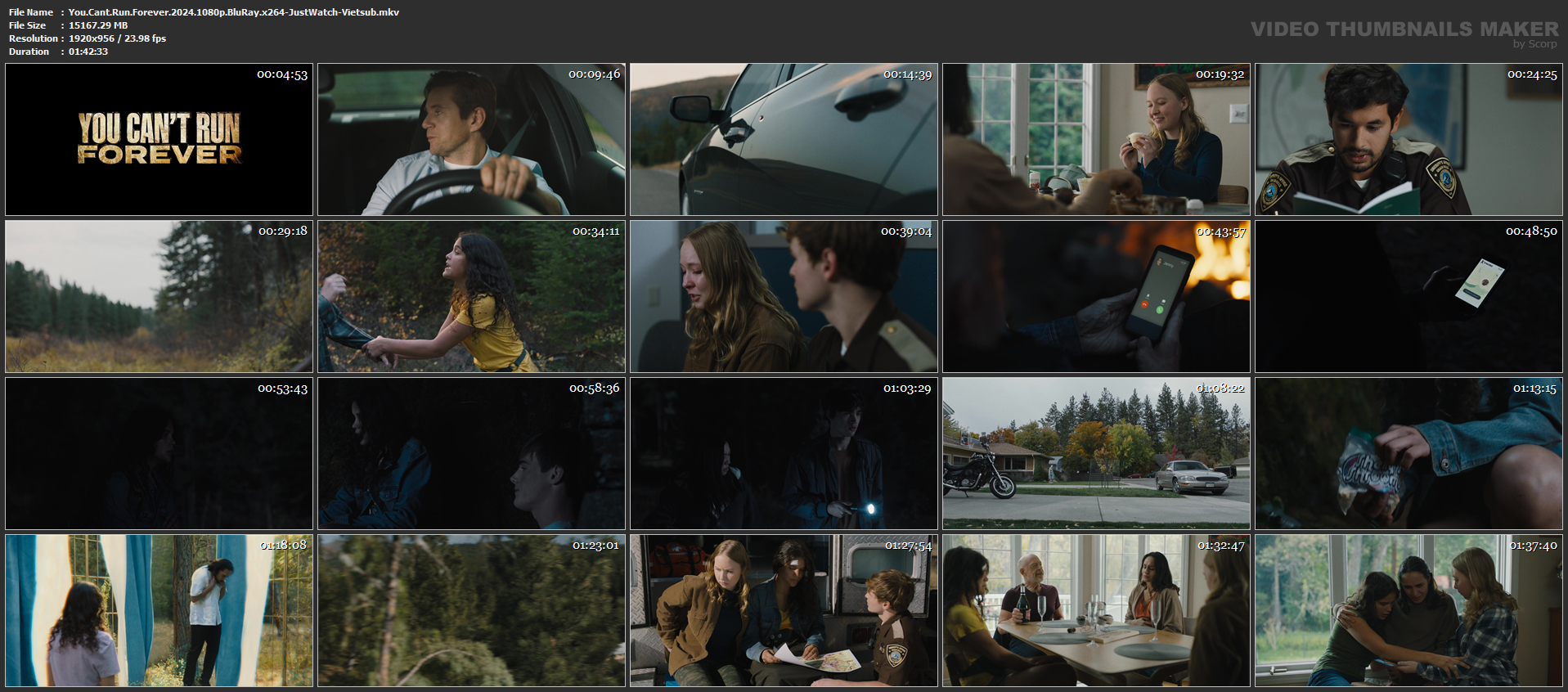
Task: Select the flashlight thumbnail at 01:03:29
Action: click(784, 454)
